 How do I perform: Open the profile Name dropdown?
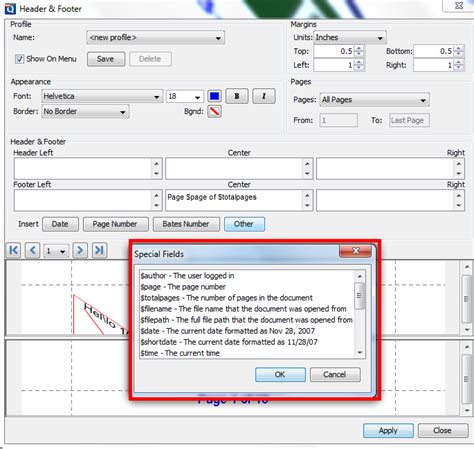pyautogui.click(x=155, y=37)
